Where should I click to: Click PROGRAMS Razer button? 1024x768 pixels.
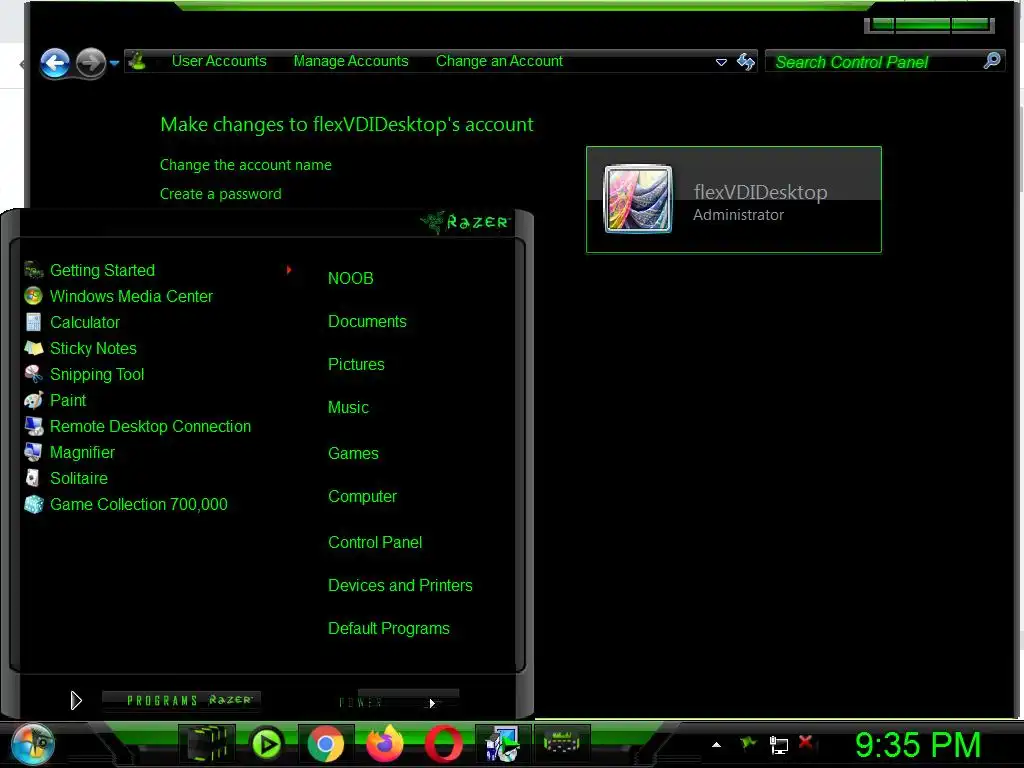[x=182, y=701]
